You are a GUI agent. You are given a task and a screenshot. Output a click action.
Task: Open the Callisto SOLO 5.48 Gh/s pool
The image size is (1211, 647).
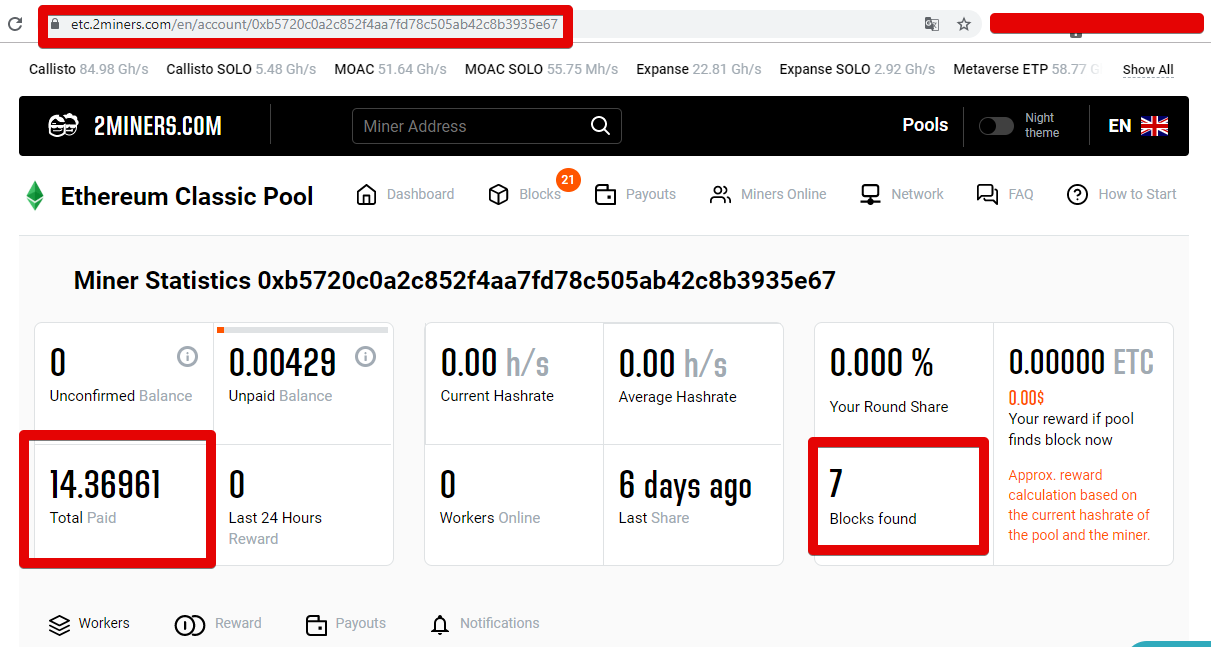coord(241,69)
